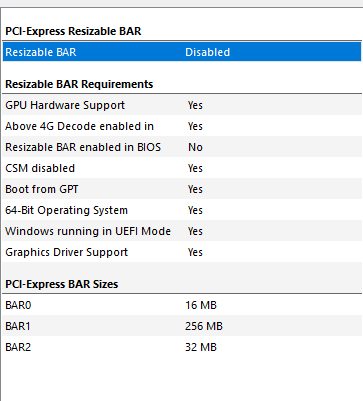
Task: Click the PCI-Express Resizable BAR heading
Action: [73, 31]
